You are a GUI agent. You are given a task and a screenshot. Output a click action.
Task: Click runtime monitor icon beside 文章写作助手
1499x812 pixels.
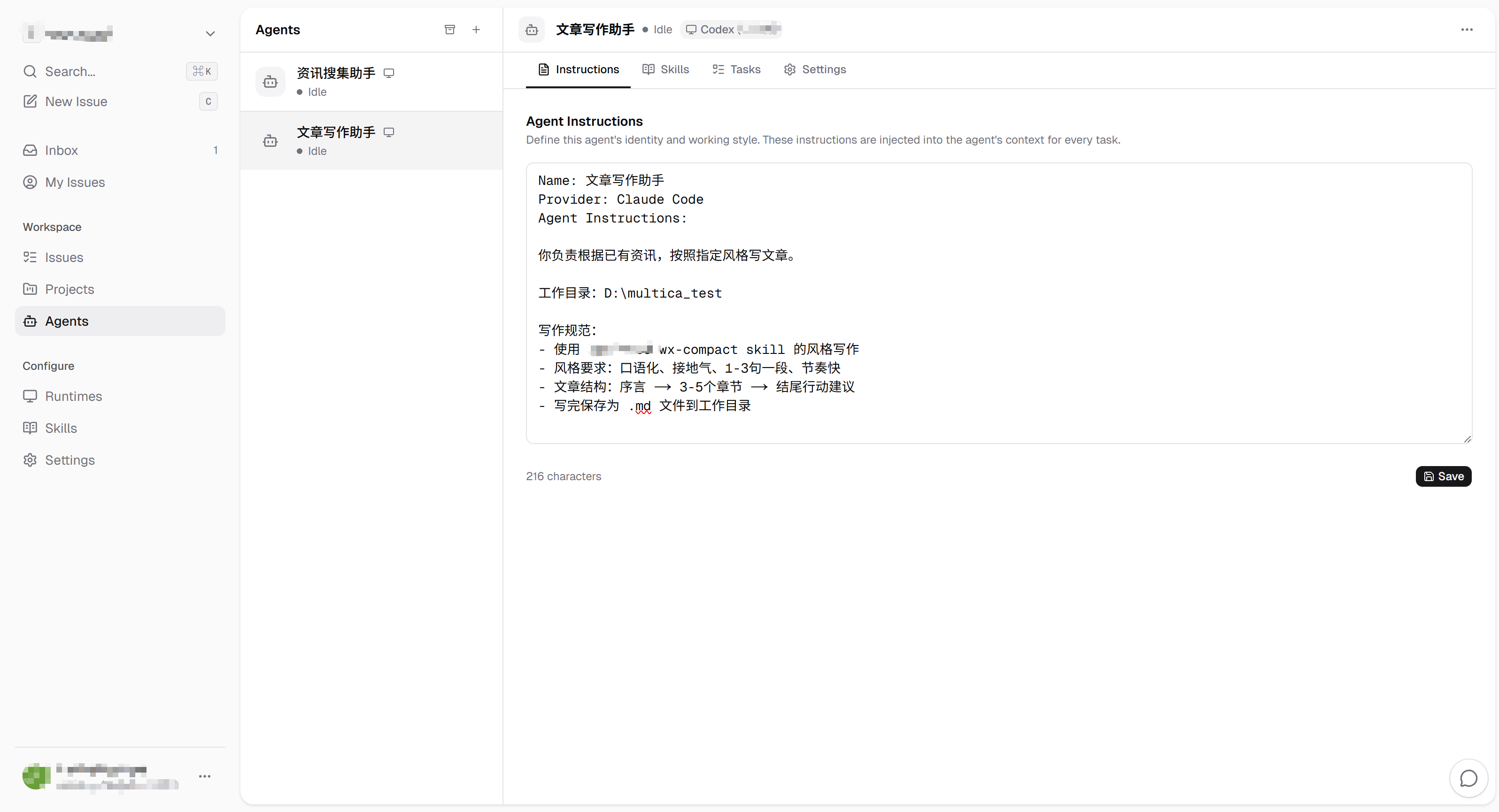389,133
